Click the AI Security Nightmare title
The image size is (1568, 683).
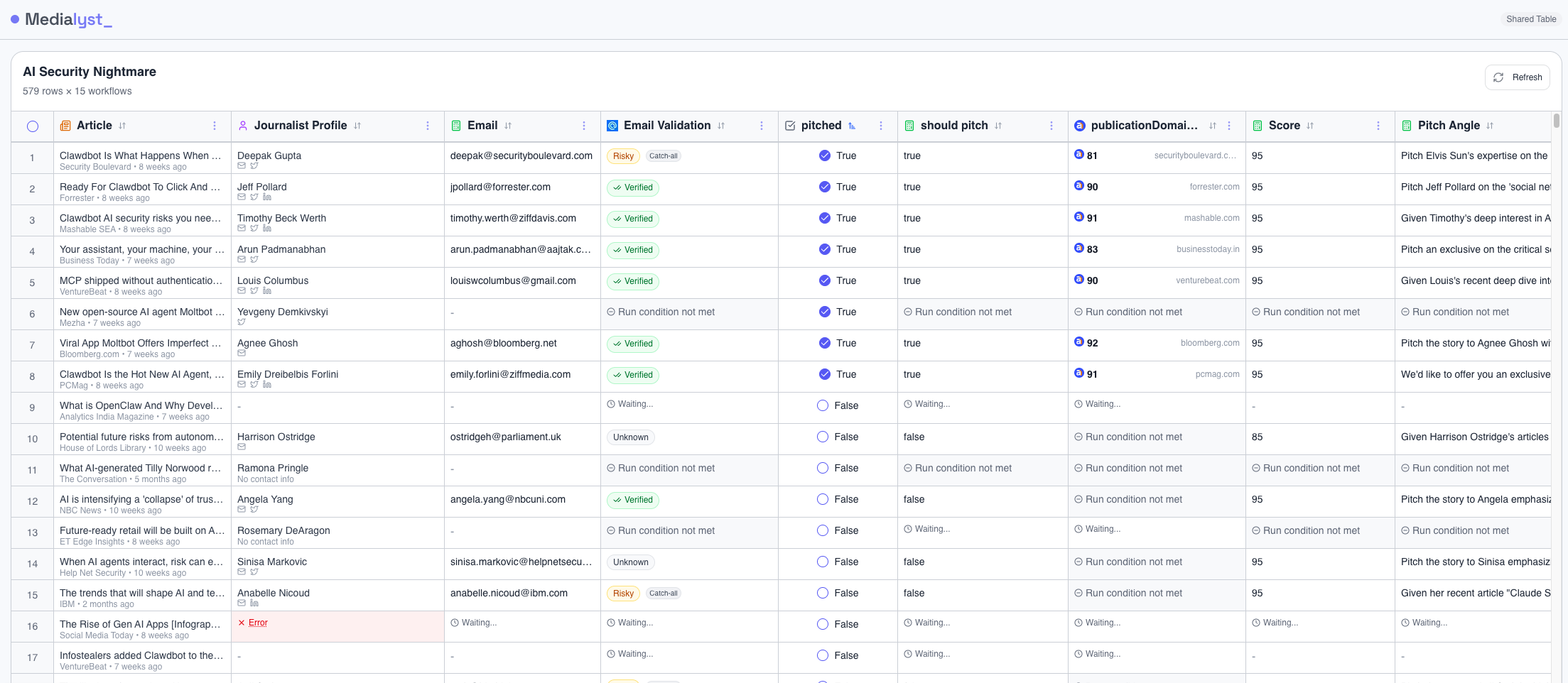[90, 72]
